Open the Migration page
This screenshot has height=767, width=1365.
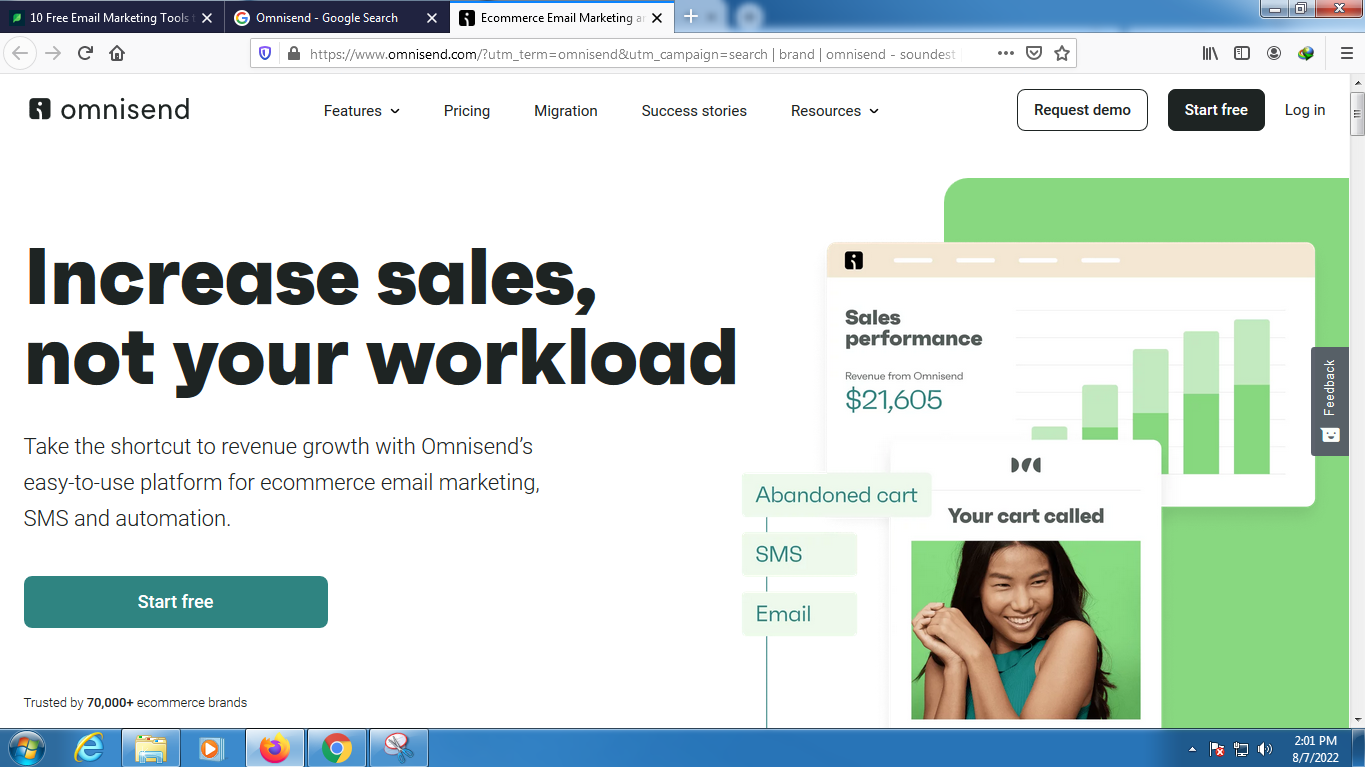coord(566,111)
